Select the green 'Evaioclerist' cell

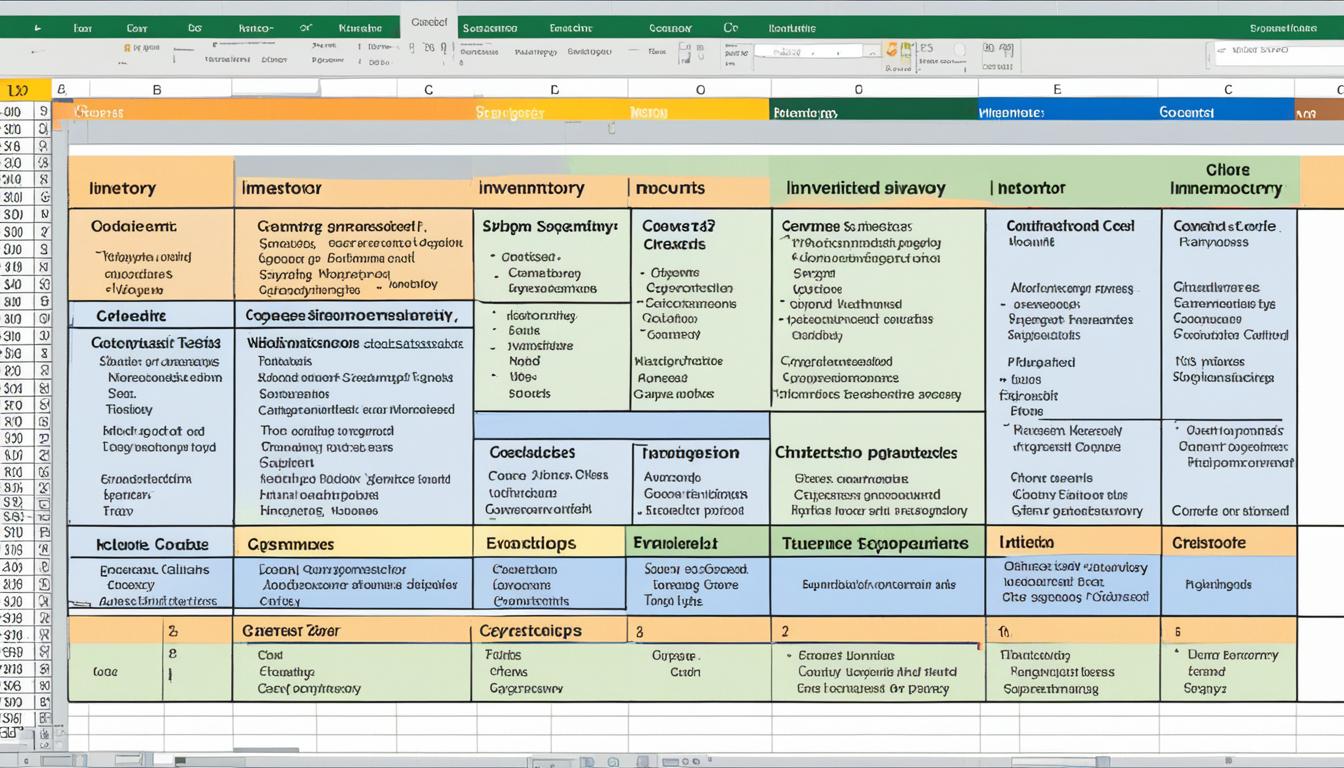click(x=698, y=544)
